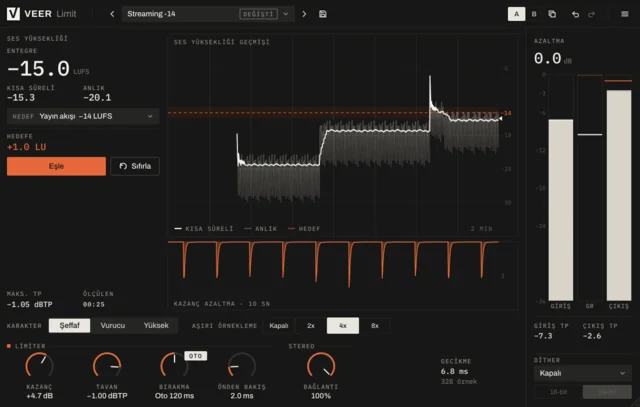
Task: Click the -14 target line marker
Action: point(507,113)
